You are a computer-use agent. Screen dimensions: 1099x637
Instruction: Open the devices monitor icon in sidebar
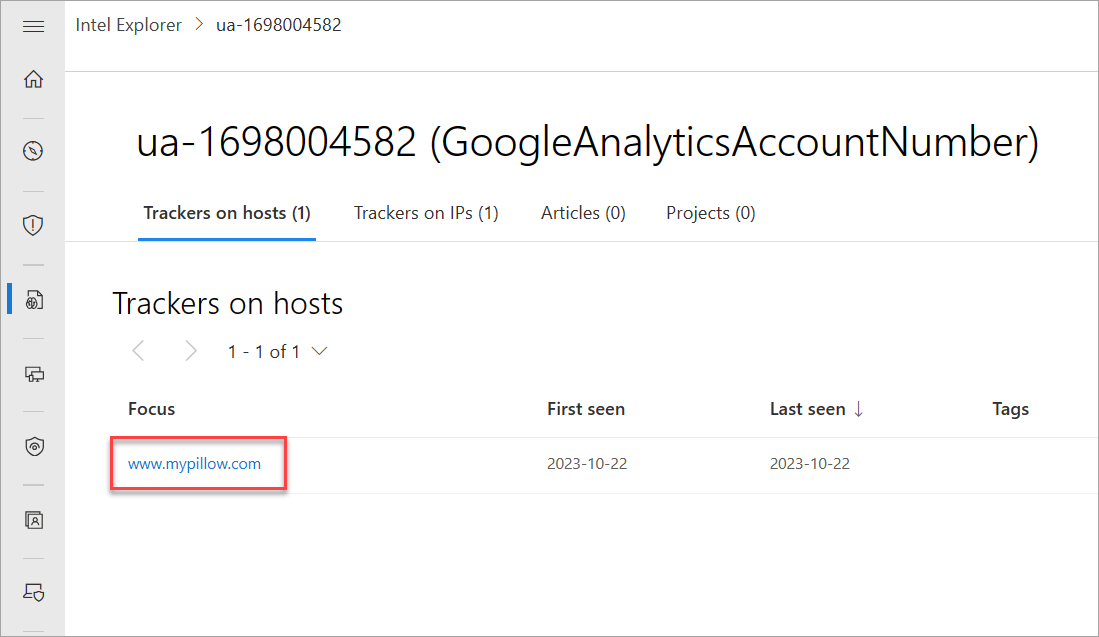pos(34,374)
